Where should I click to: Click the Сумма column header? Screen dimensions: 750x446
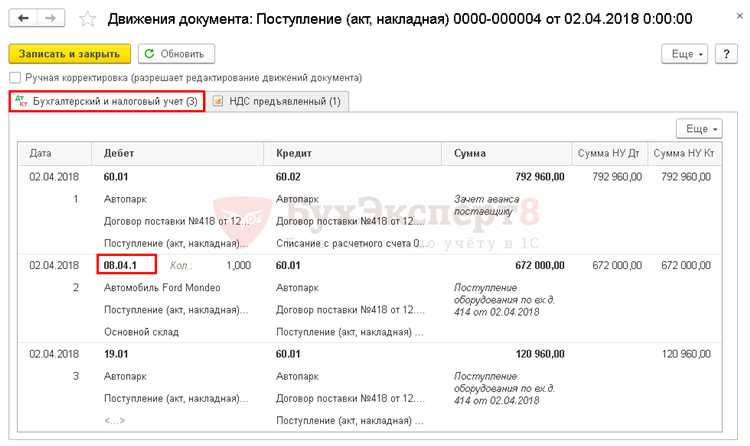coord(506,154)
